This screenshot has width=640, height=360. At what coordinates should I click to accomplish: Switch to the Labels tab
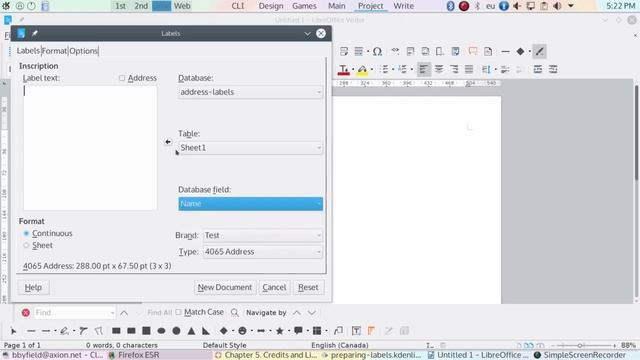tap(28, 51)
